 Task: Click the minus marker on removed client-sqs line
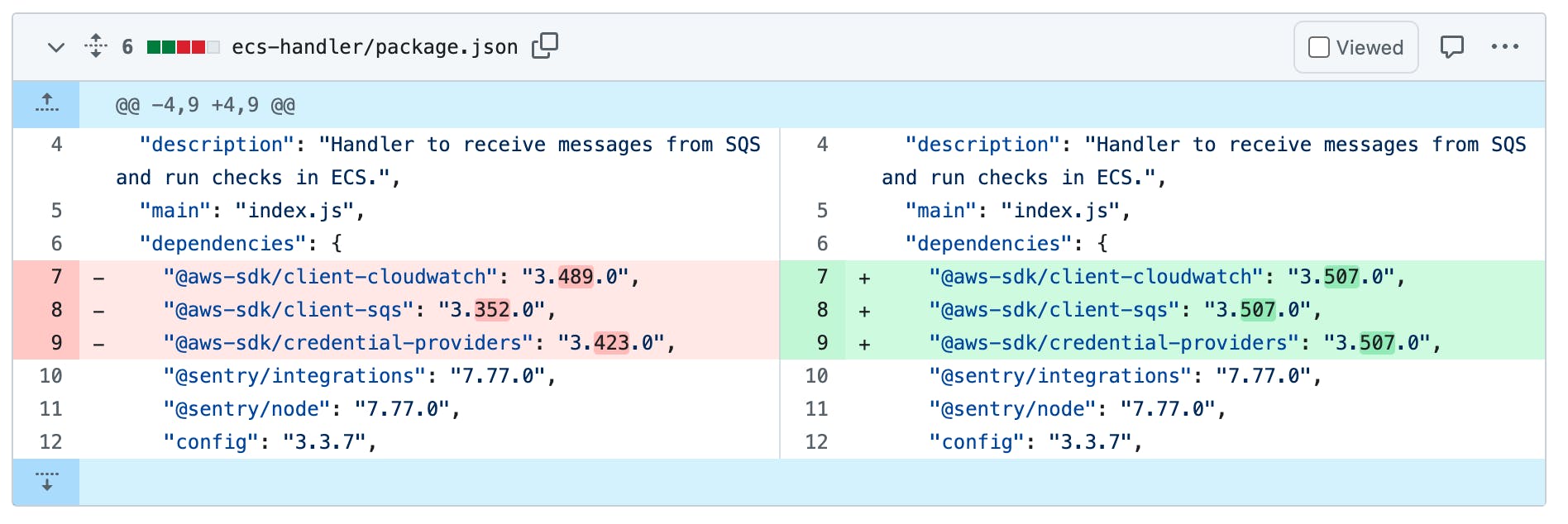pos(98,311)
